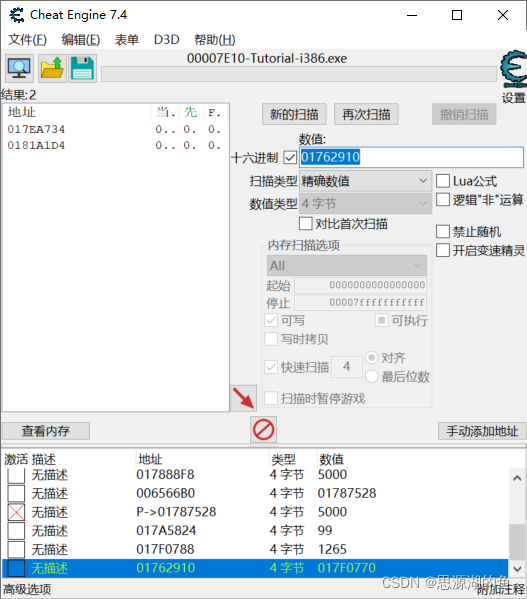This screenshot has height=599, width=527.
Task: Click the red clear address list icon
Action: [264, 429]
